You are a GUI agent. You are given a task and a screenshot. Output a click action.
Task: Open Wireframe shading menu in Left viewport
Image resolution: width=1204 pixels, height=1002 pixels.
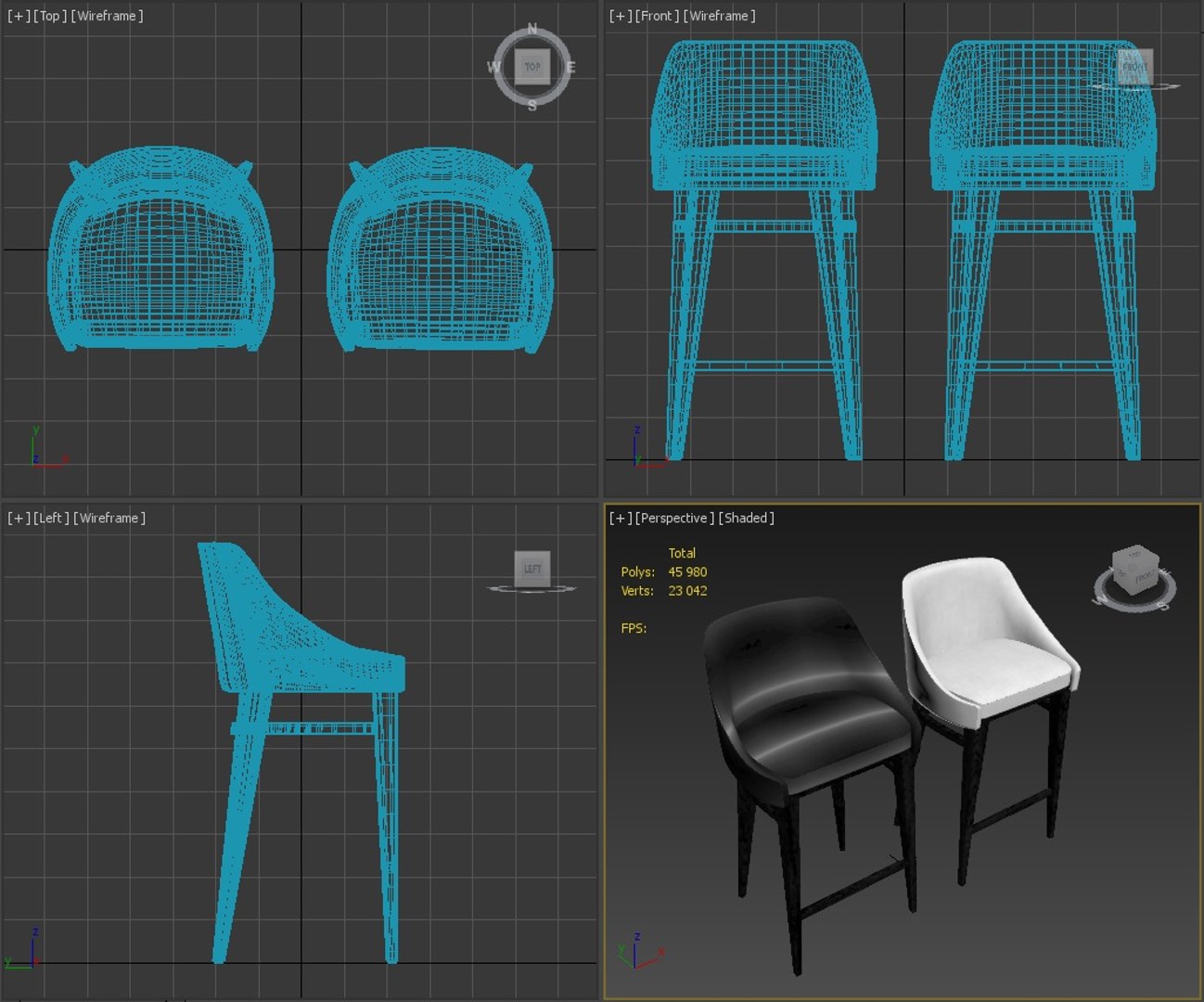click(109, 518)
